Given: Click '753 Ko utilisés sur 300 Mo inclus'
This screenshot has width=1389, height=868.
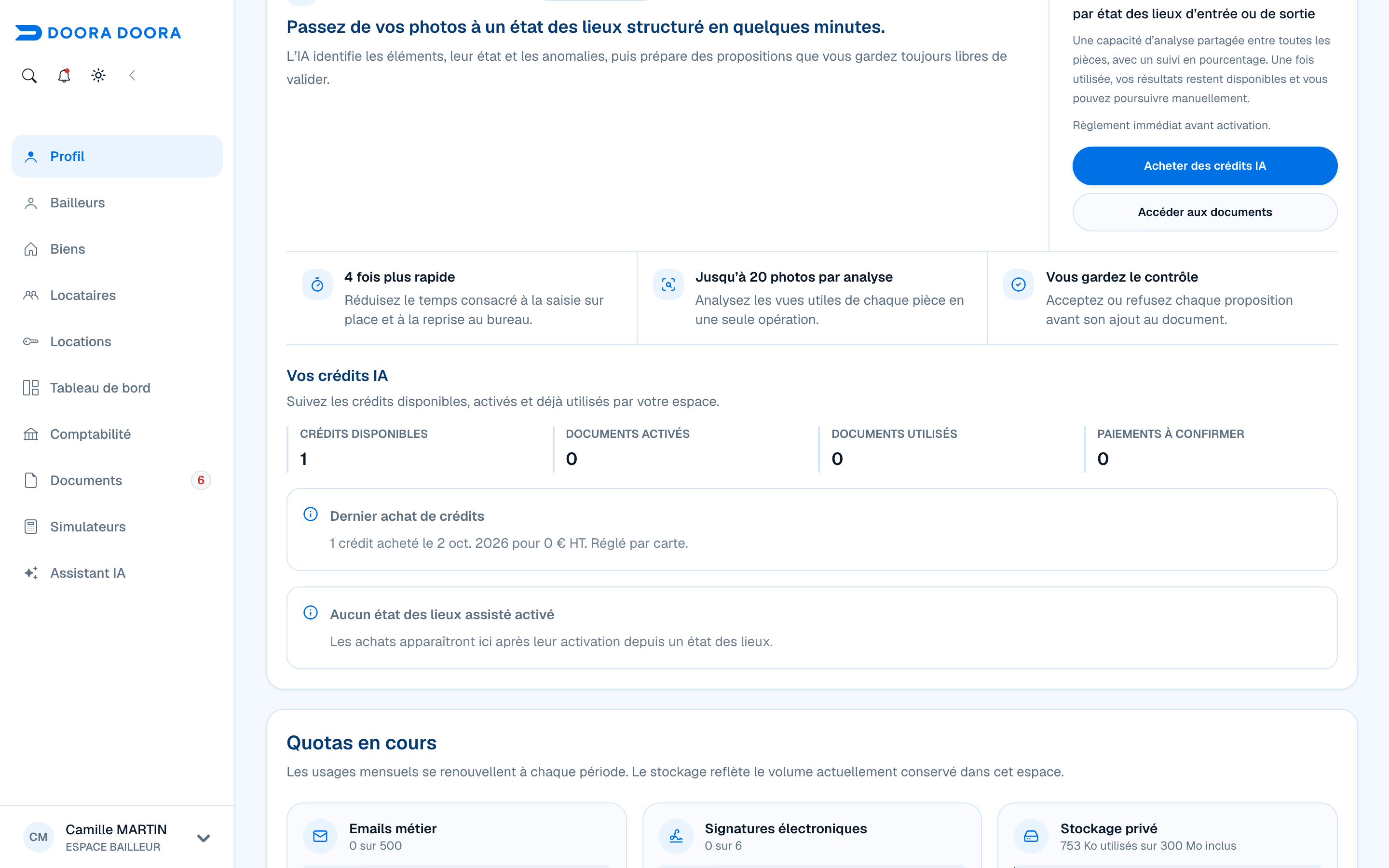Looking at the screenshot, I should (1148, 846).
